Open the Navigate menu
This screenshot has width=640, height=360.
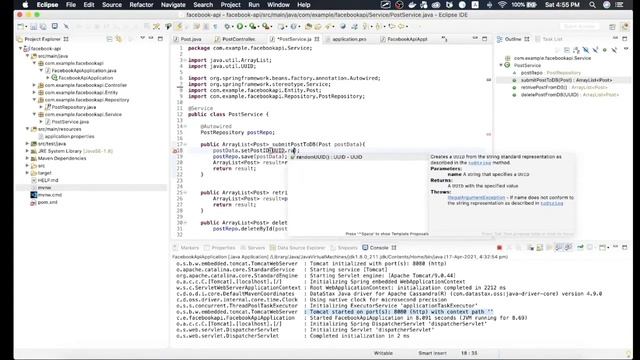coord(173,5)
